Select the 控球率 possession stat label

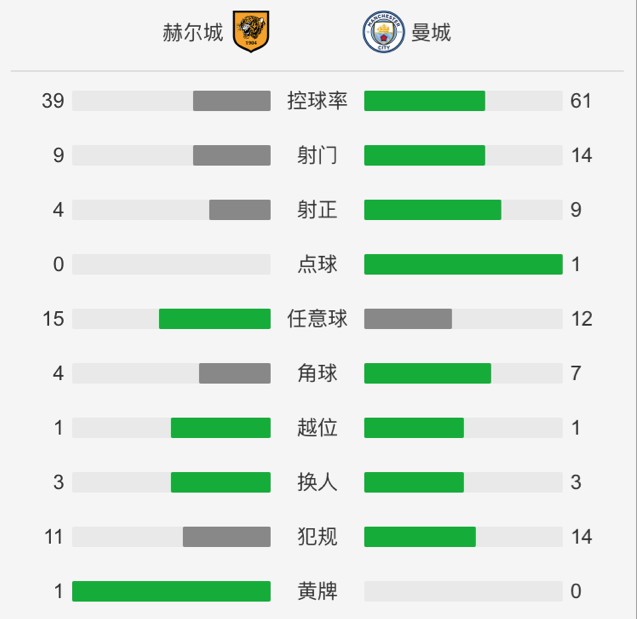(x=317, y=101)
